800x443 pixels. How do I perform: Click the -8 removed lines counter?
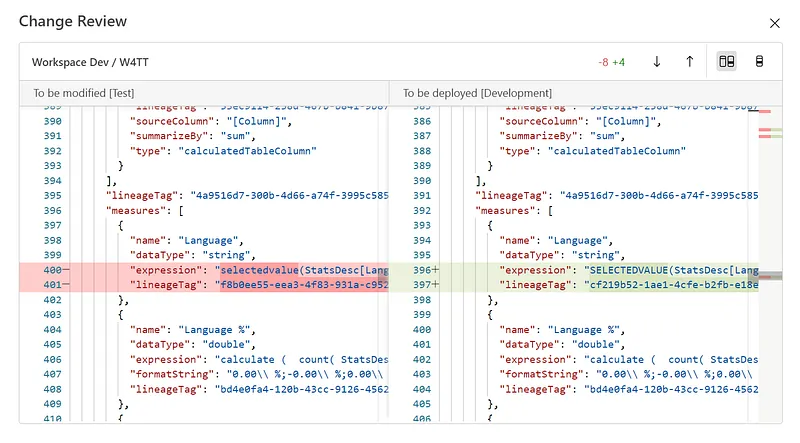604,62
